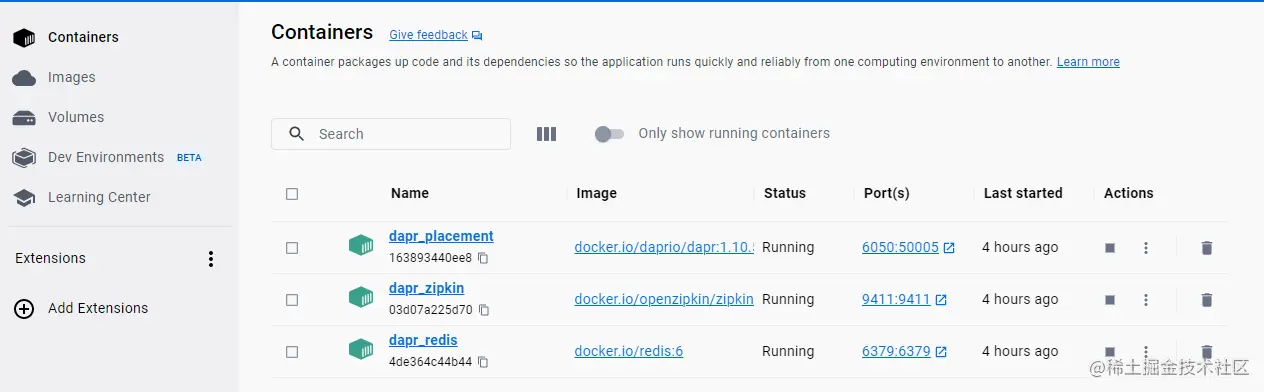
Task: Copy the dapr_placement container ID
Action: [x=483, y=258]
